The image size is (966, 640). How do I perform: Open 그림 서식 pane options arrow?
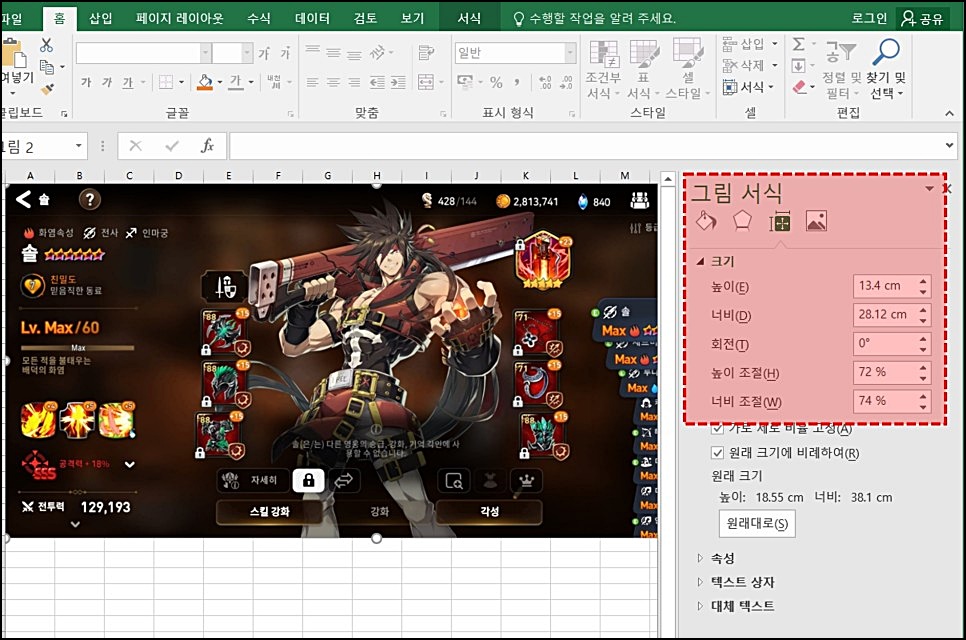tap(929, 188)
